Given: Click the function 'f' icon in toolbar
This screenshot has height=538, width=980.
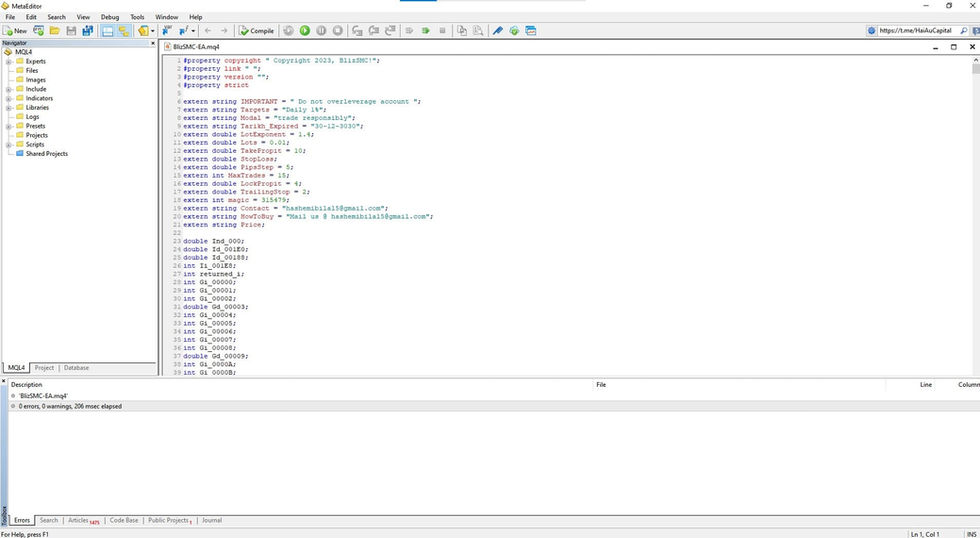Looking at the screenshot, I should click(x=184, y=31).
